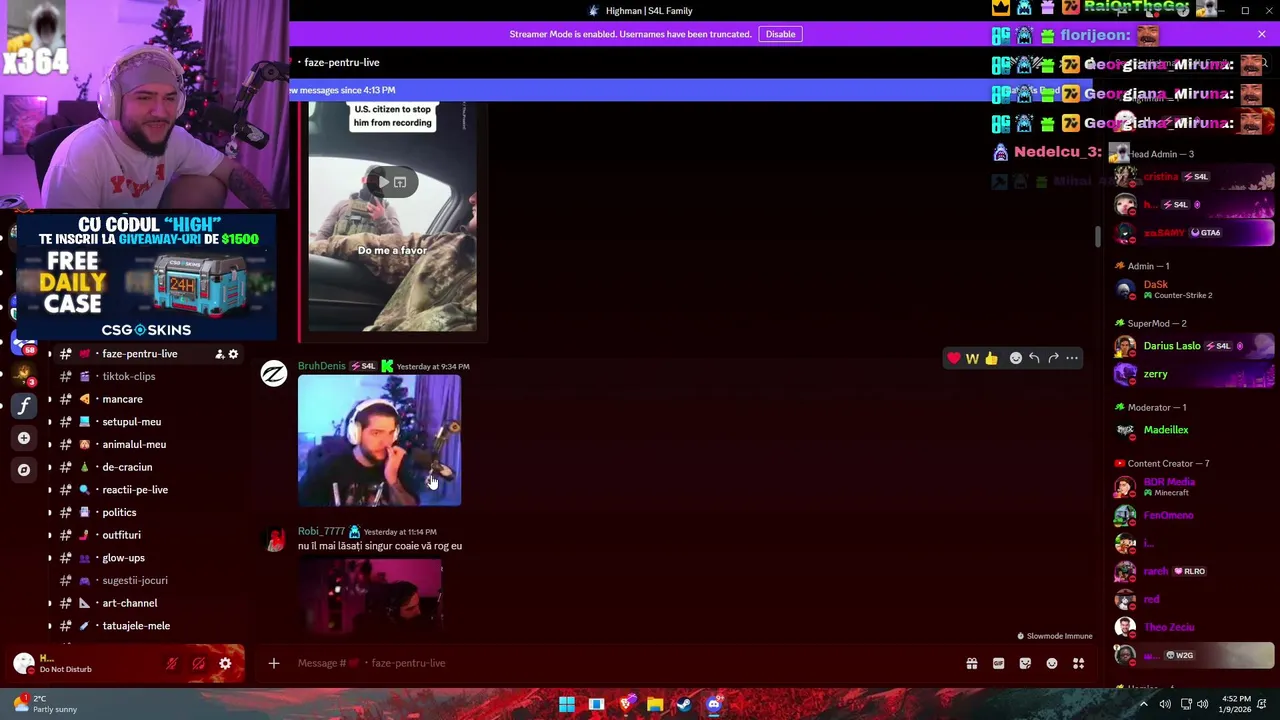The image size is (1280, 720).
Task: Open File Explorer from taskbar
Action: (655, 705)
